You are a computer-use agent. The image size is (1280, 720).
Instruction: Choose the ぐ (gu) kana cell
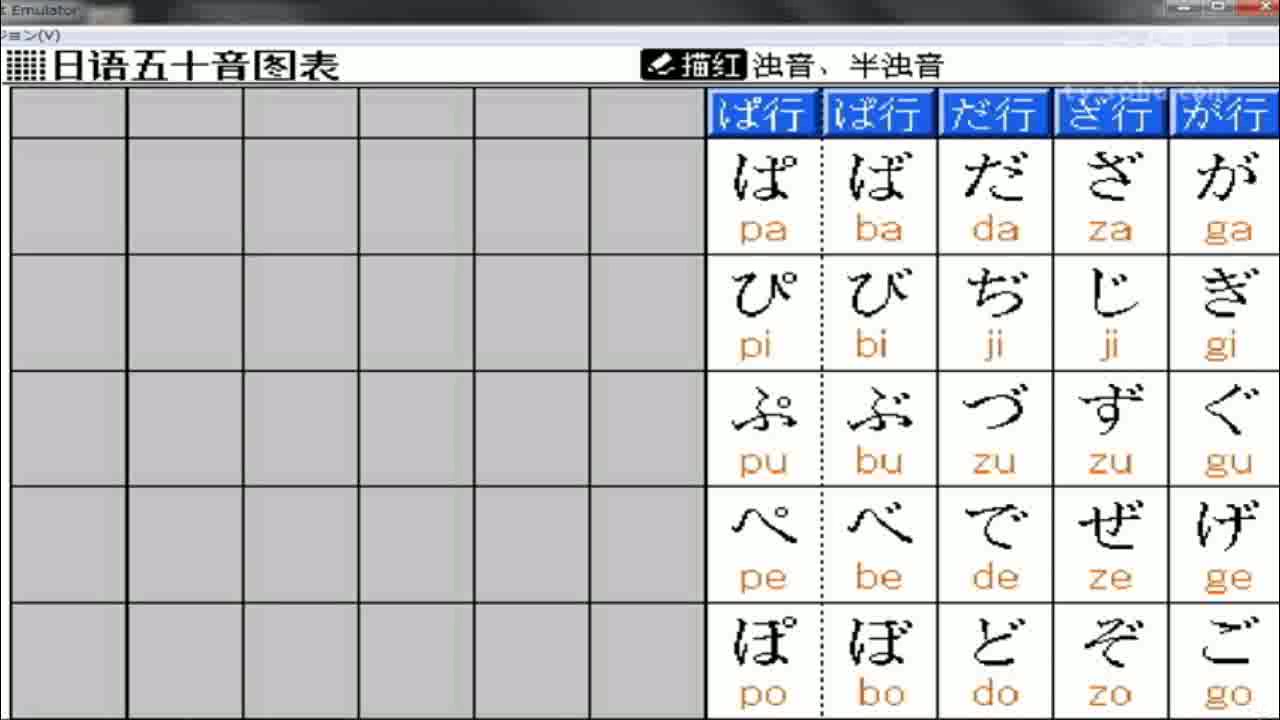(x=1225, y=429)
